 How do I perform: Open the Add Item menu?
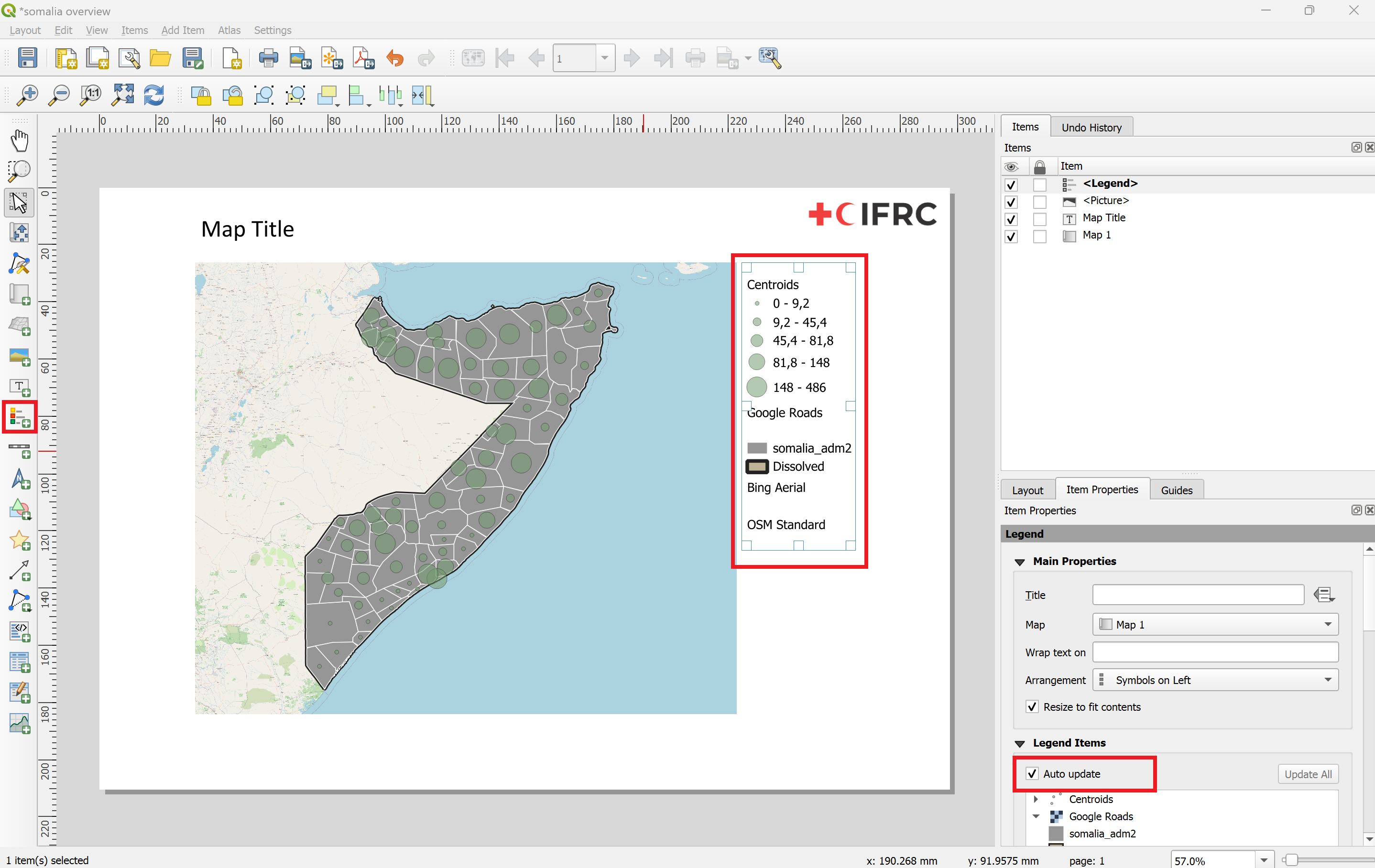point(182,30)
